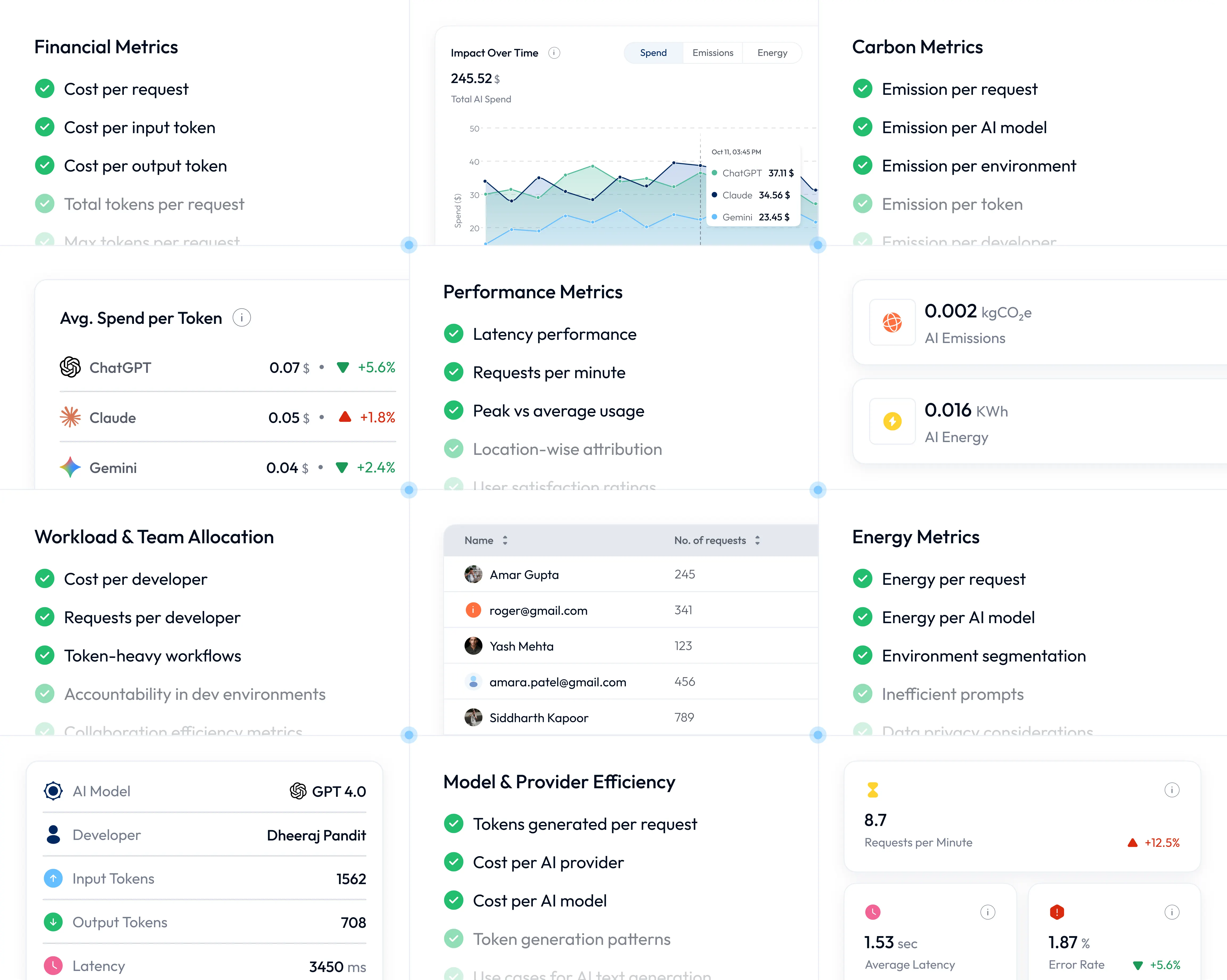Click the 708 Output Tokens value

point(353,922)
